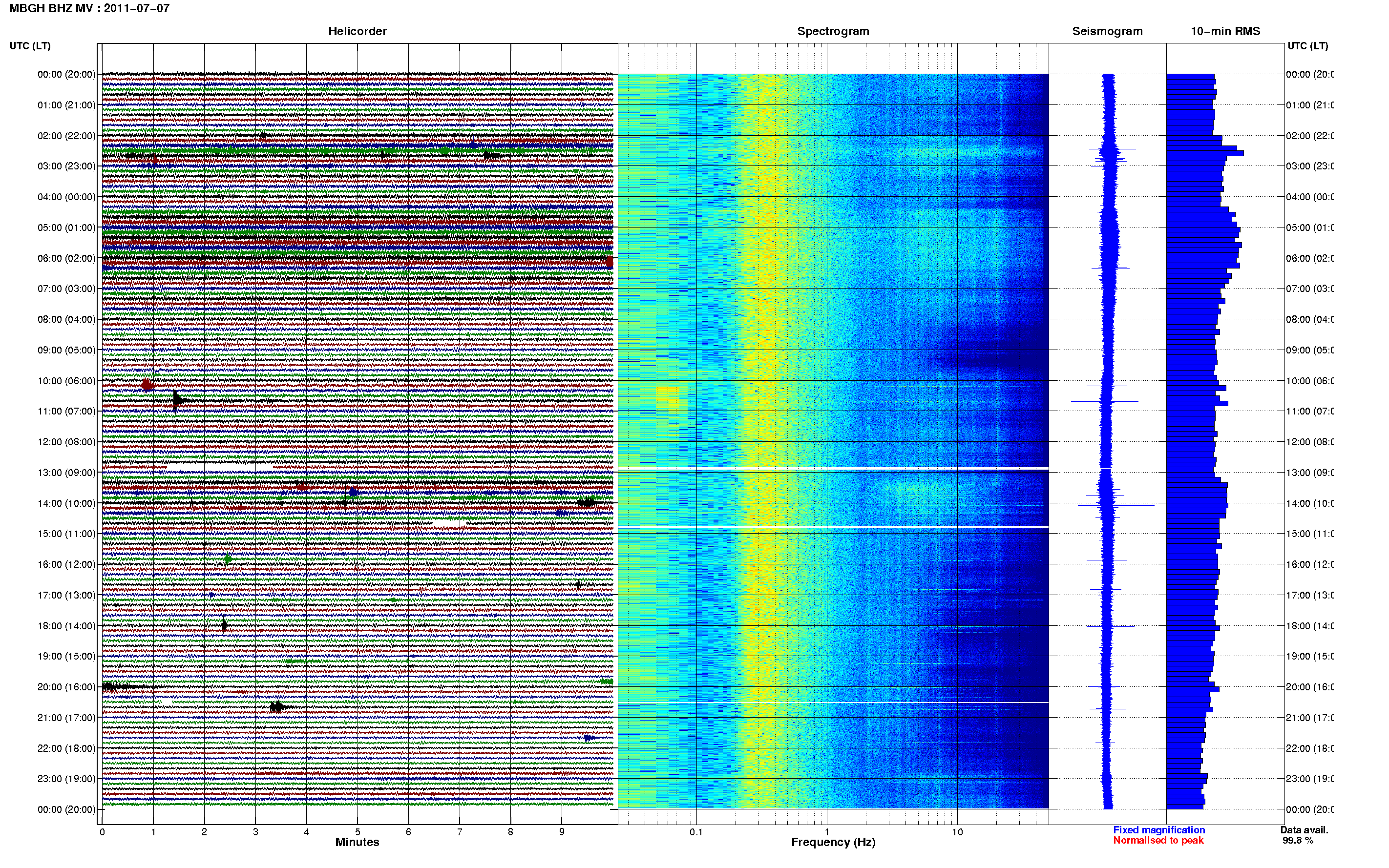Click the left 'UTC (LT)' axis label
The height and width of the screenshot is (868, 1389).
(30, 46)
